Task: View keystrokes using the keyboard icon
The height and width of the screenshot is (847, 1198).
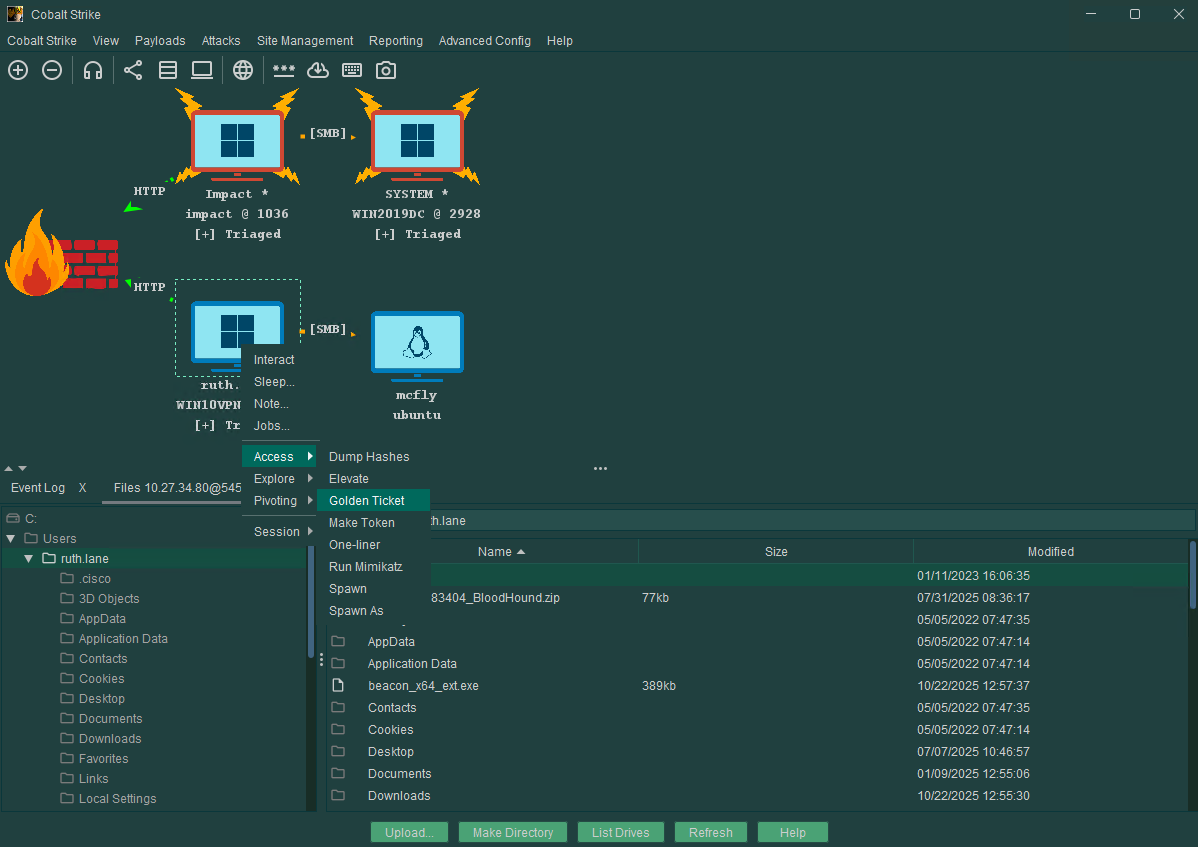Action: point(352,70)
